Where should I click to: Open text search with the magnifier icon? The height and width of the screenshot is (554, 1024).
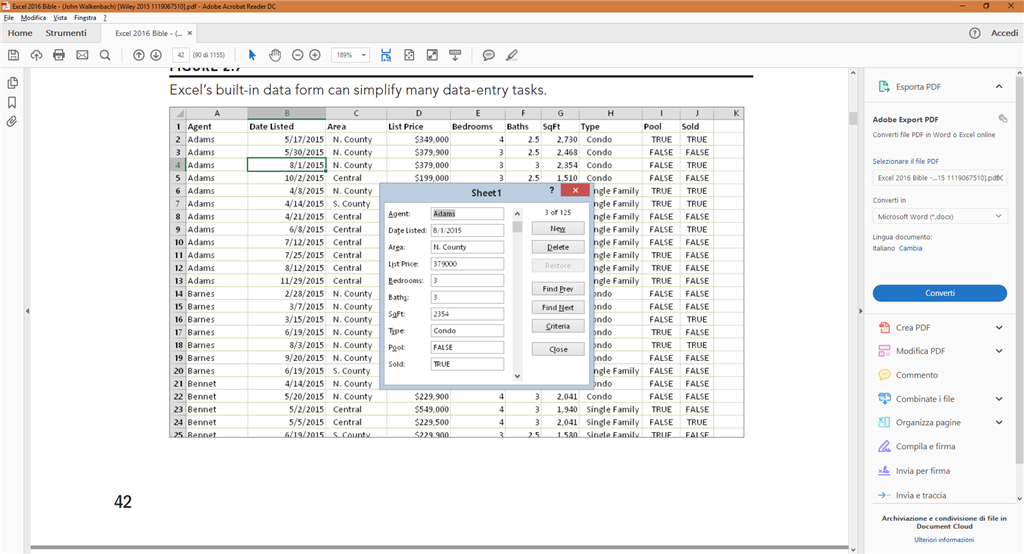pos(104,56)
